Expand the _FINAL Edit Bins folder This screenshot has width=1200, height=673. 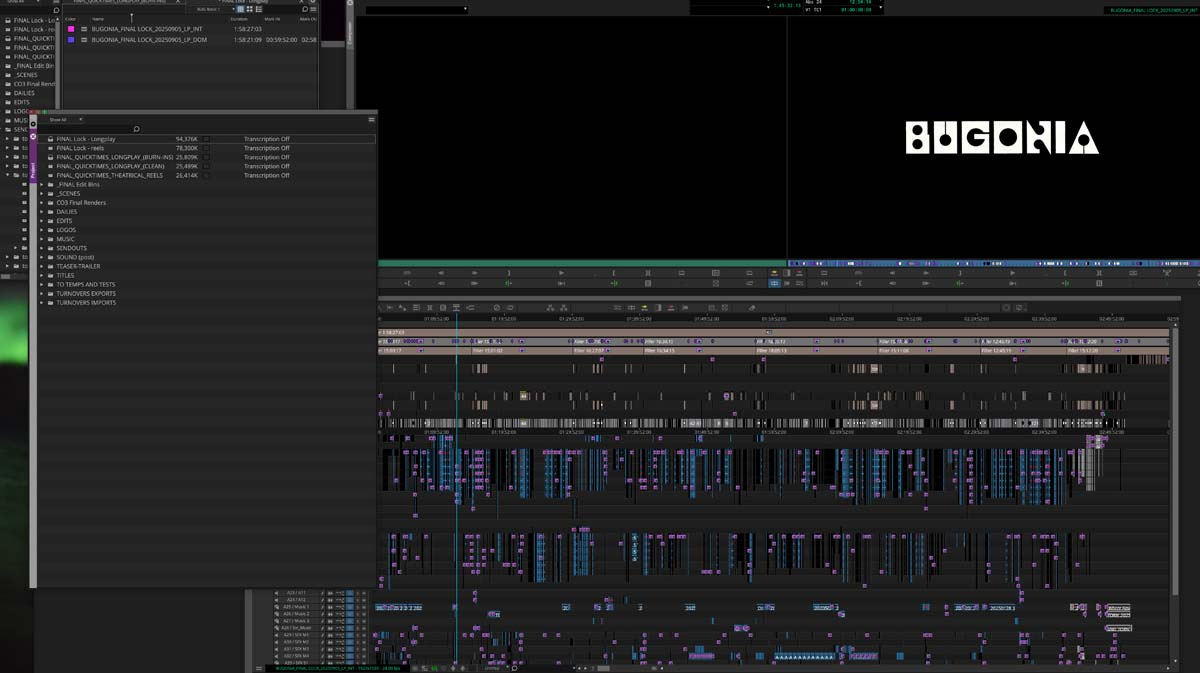42,184
